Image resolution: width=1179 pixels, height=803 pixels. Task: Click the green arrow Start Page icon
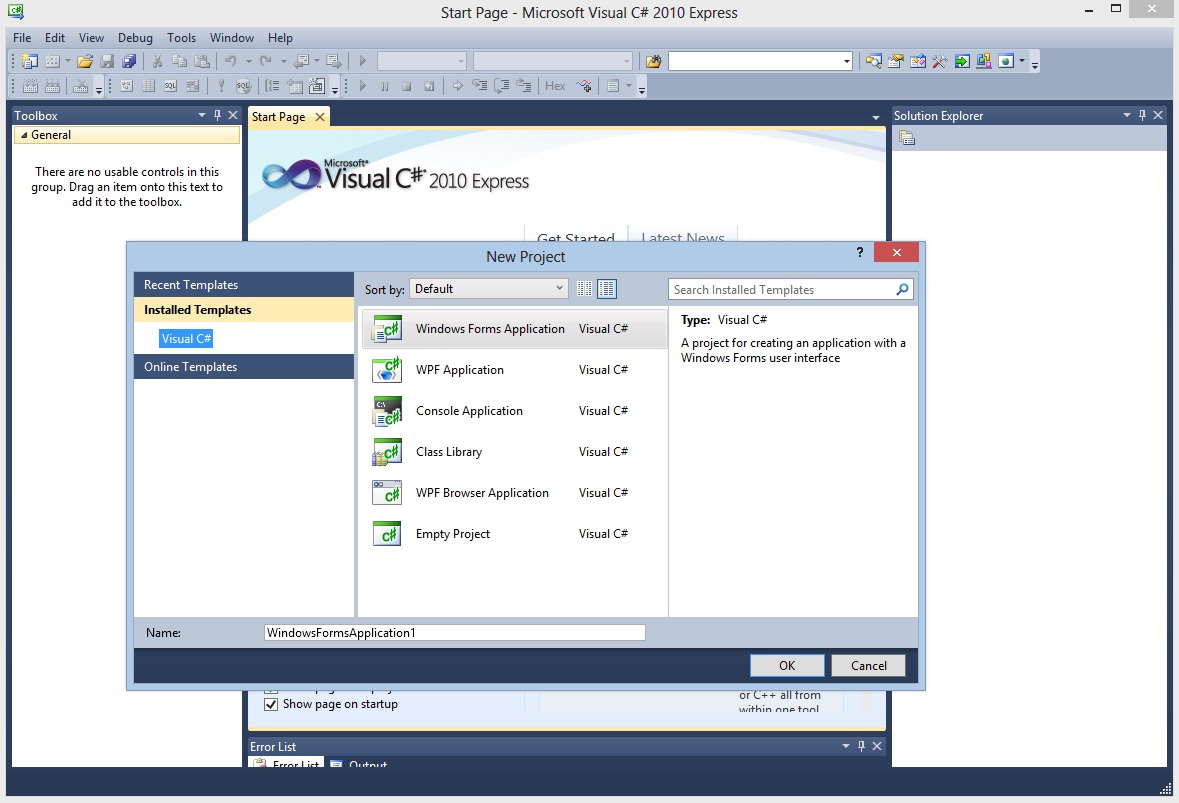(962, 62)
